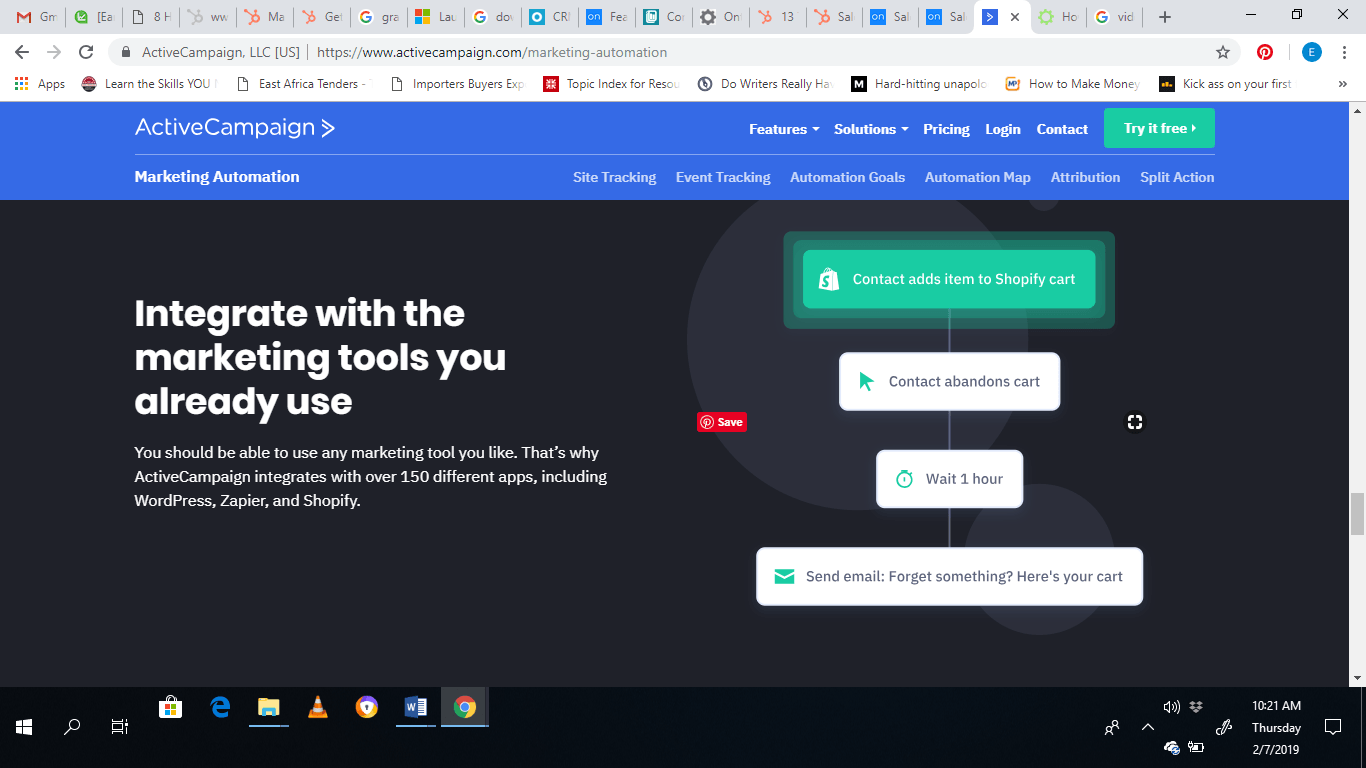Open the volume control in the system tray
Viewport: 1366px width, 768px height.
[x=1172, y=707]
